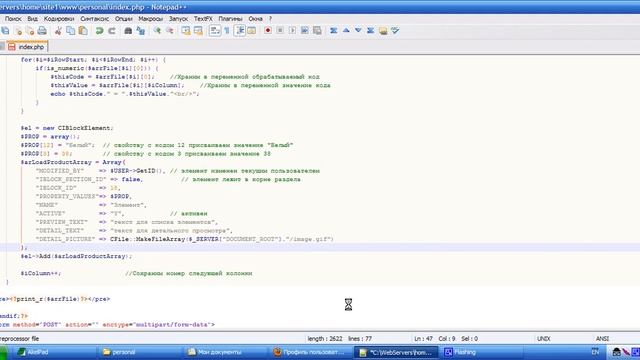Click the EN language indicator in tray
640x360 pixels.
point(595,352)
